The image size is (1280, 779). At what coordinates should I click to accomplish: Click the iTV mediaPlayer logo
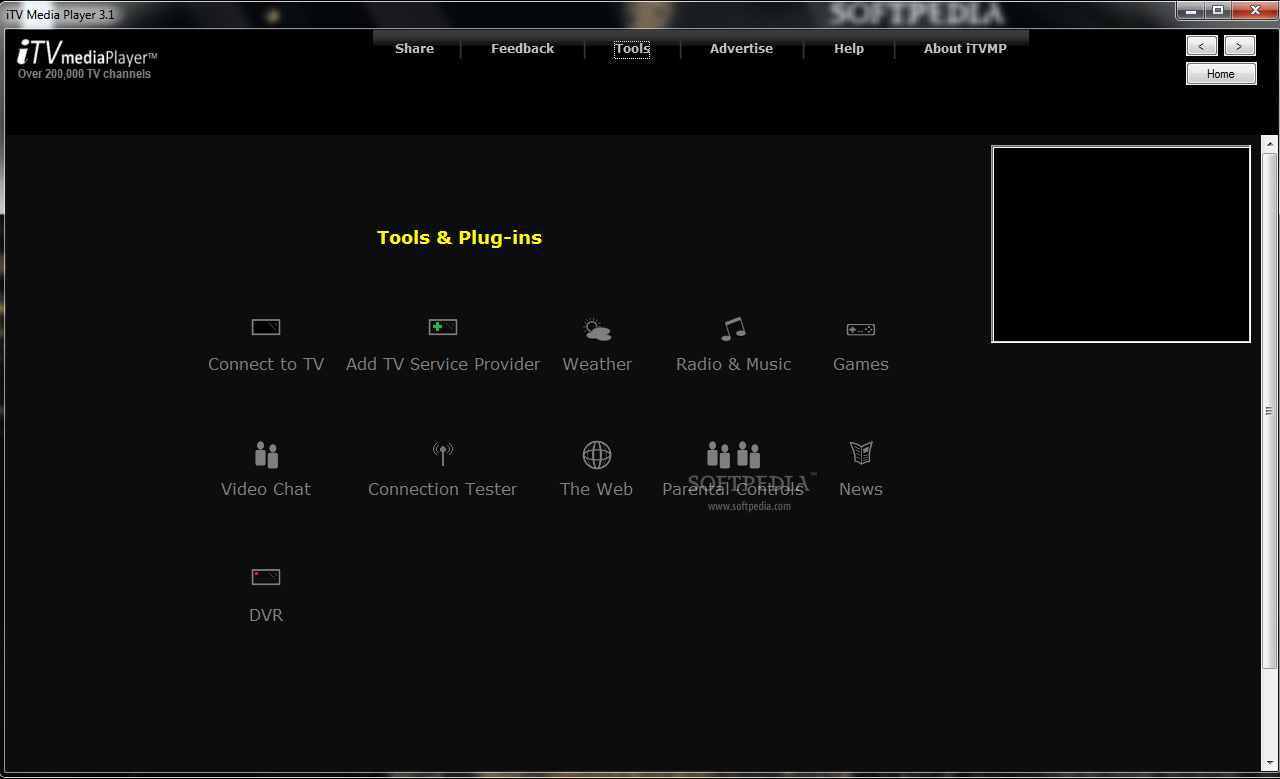pos(87,53)
